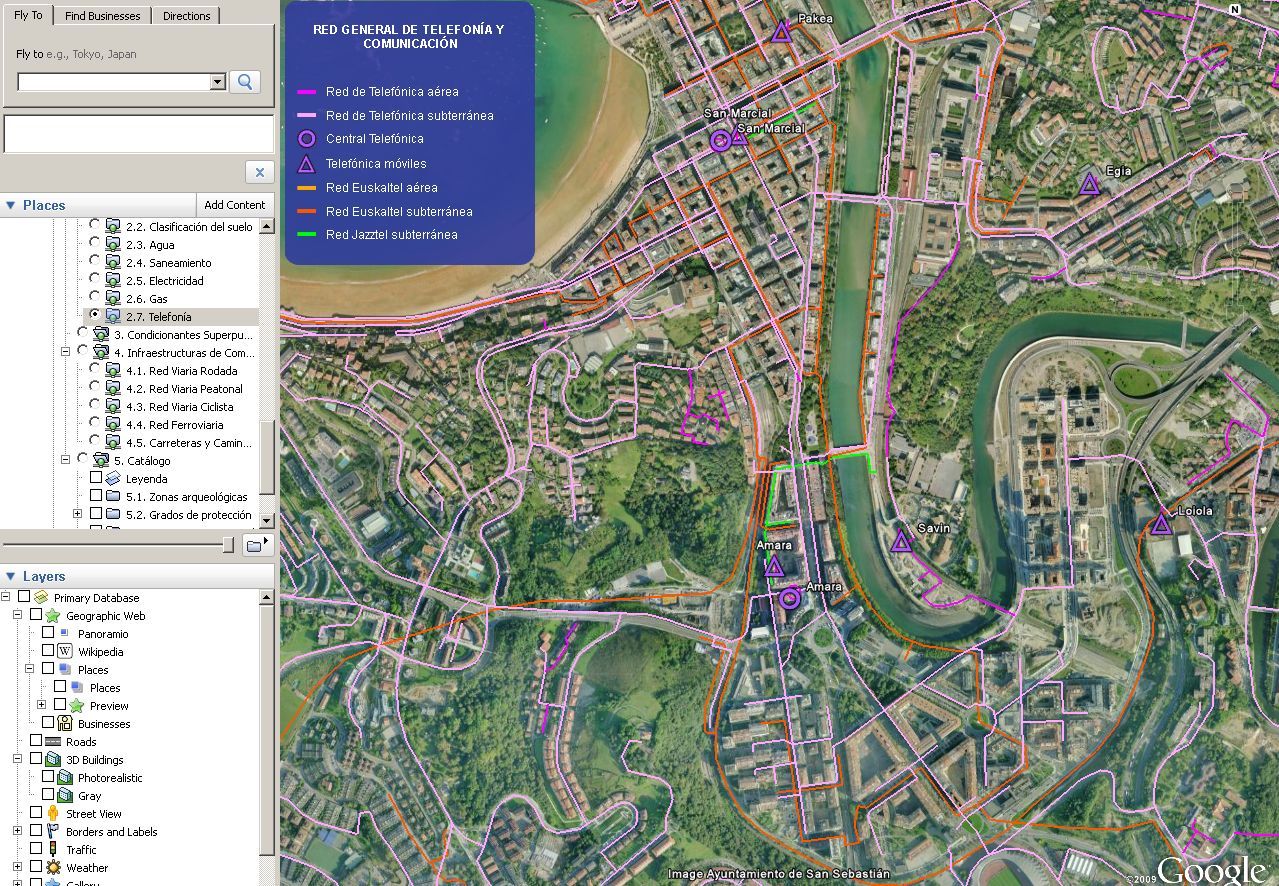1279x886 pixels.
Task: Enable the Roads layer checkbox
Action: [x=36, y=742]
